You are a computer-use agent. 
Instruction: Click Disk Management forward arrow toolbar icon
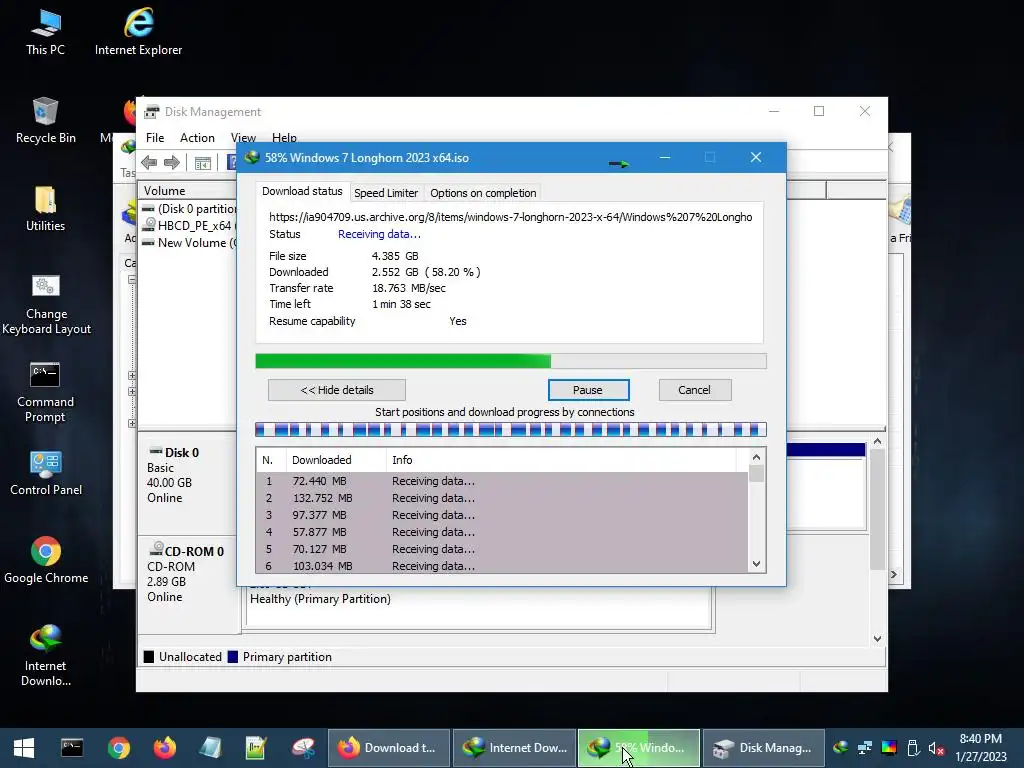pos(172,163)
